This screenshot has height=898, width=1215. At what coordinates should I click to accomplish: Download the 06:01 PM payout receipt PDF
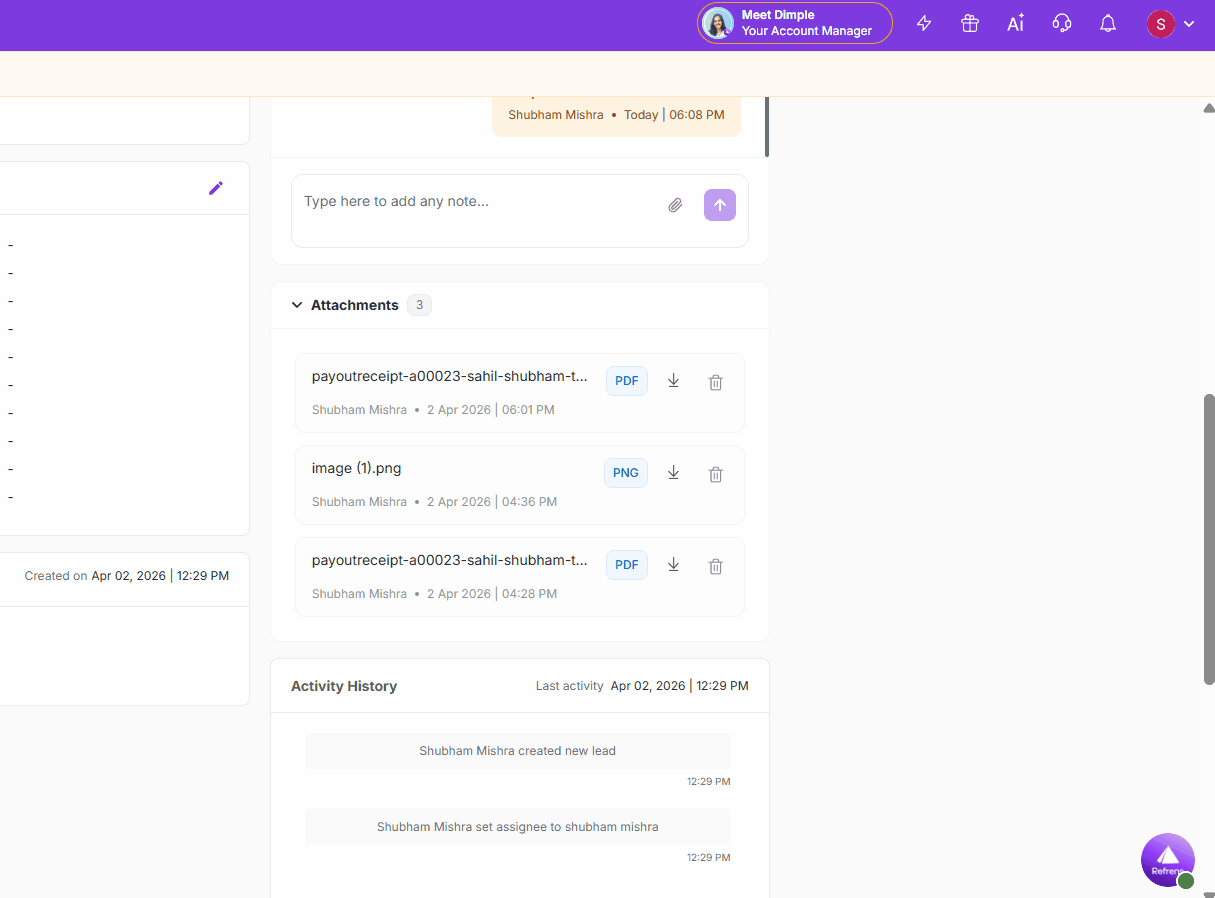(674, 381)
